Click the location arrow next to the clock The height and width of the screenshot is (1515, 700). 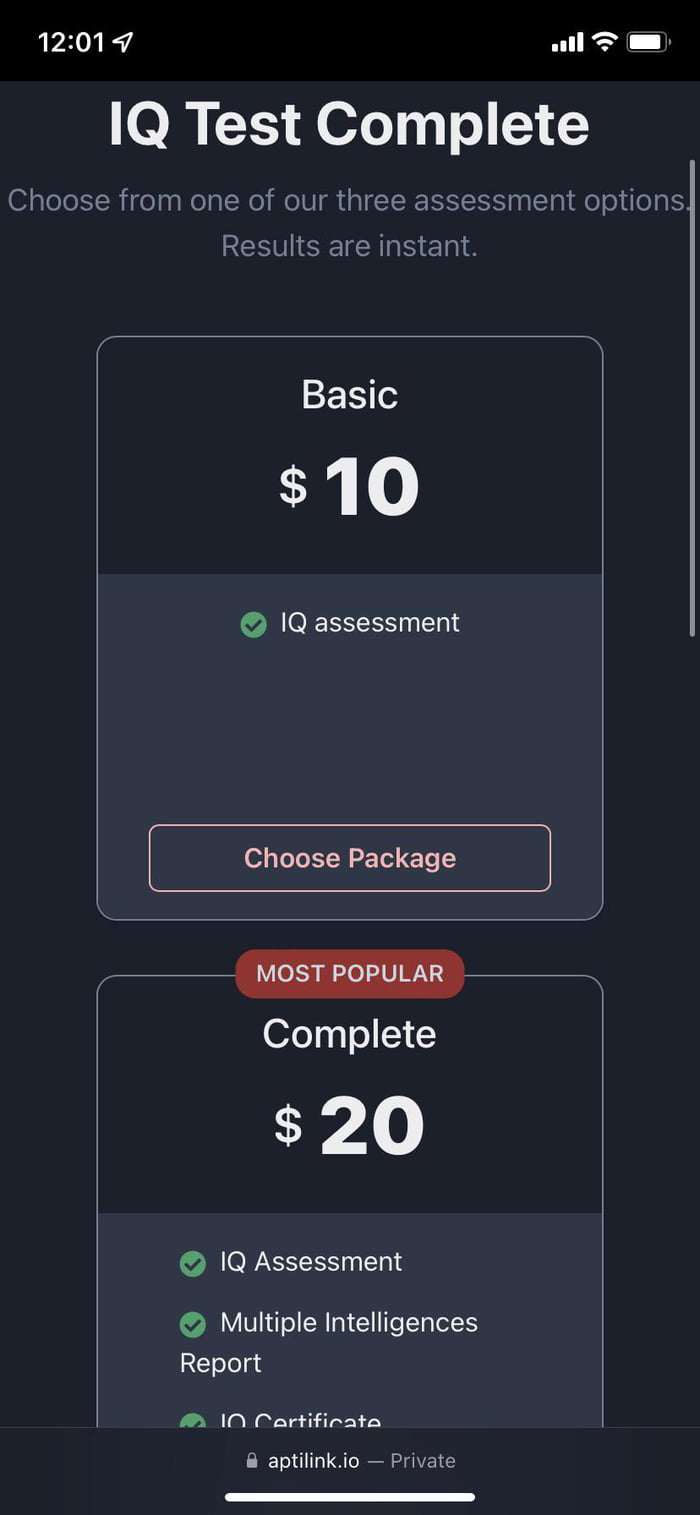point(122,42)
